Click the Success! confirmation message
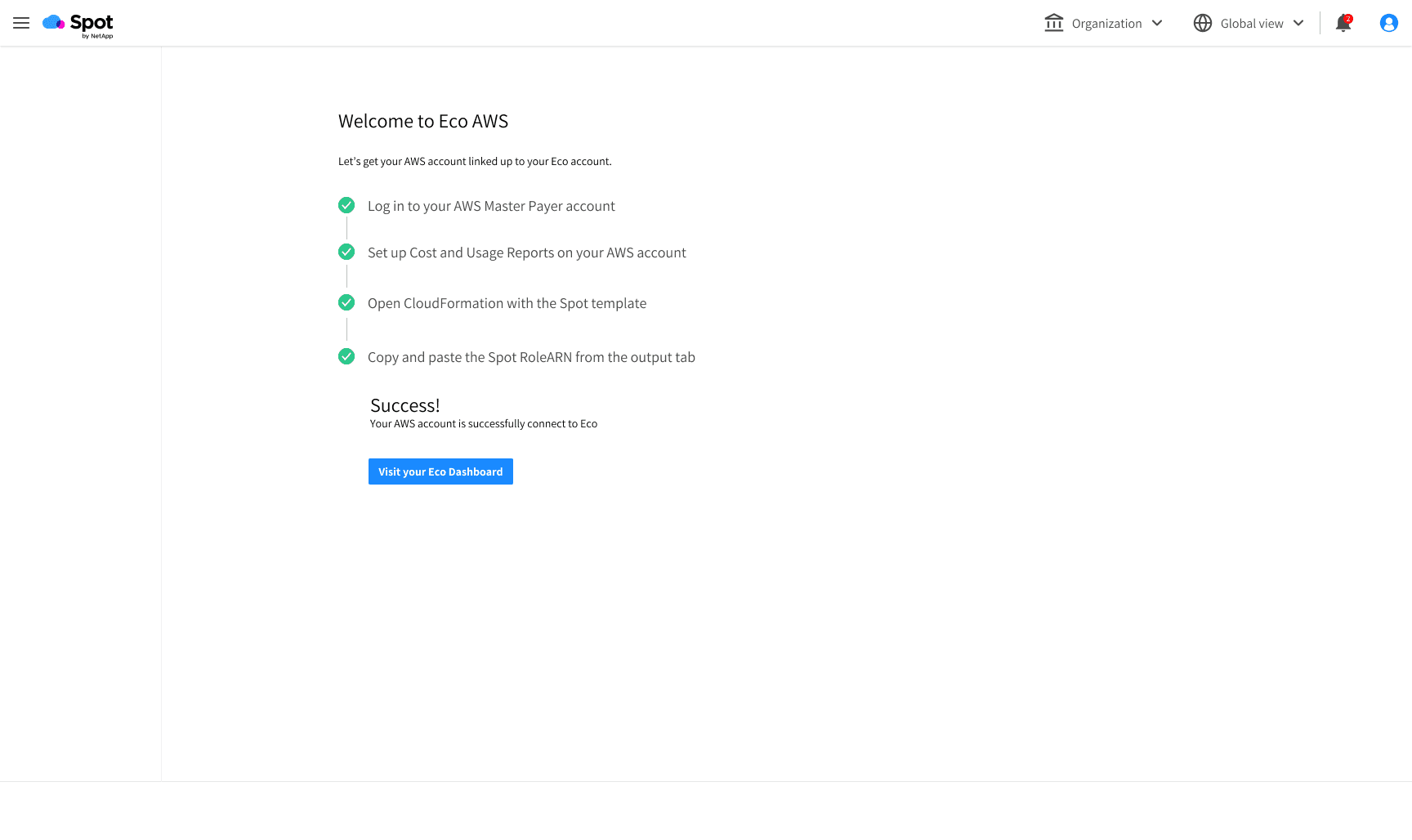 click(404, 405)
